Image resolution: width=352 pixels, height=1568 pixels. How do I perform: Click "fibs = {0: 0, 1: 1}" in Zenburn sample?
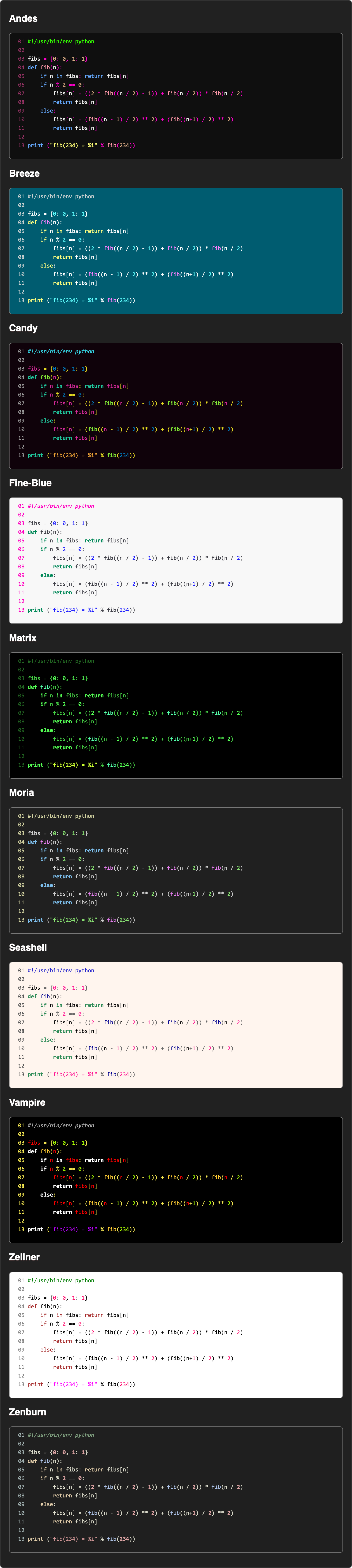tap(58, 1452)
